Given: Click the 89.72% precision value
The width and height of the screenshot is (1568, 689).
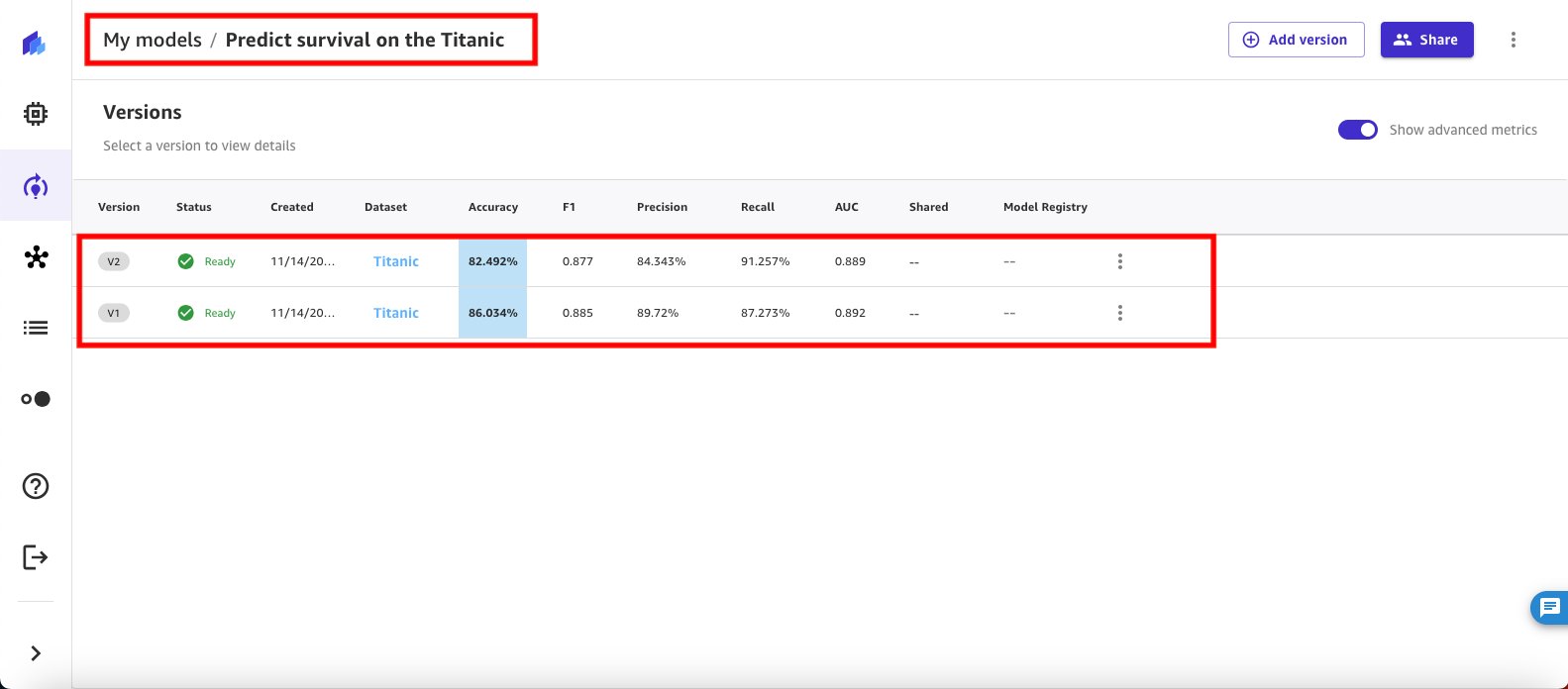Looking at the screenshot, I should click(658, 313).
